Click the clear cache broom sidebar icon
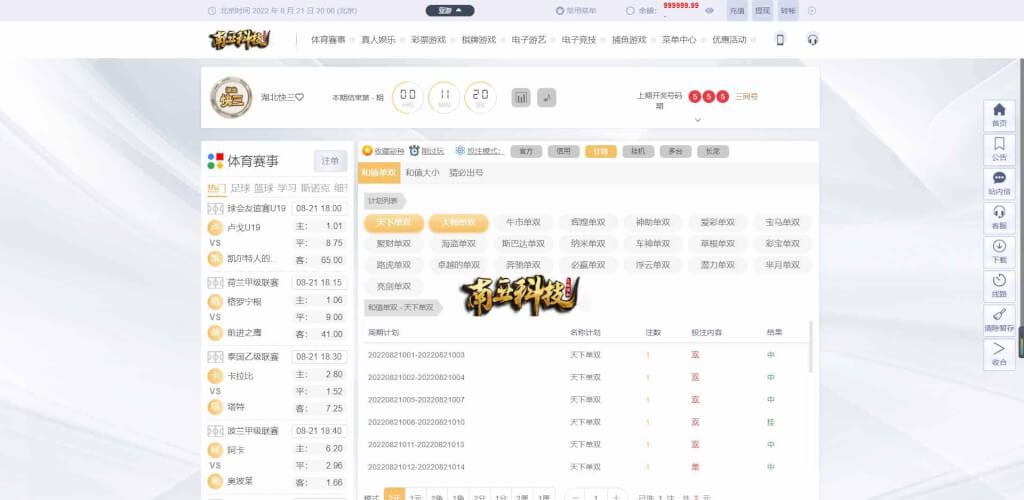Image resolution: width=1024 pixels, height=500 pixels. pos(999,319)
